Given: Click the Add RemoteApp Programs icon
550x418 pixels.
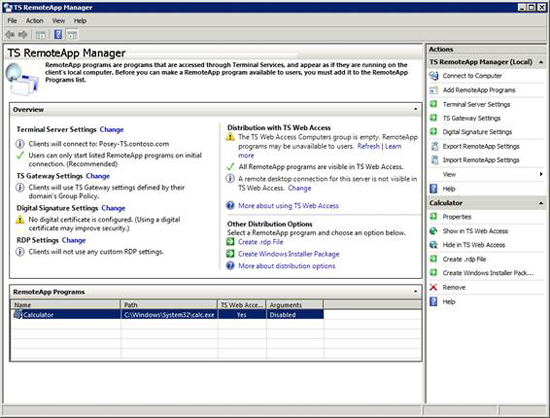Looking at the screenshot, I should (434, 90).
